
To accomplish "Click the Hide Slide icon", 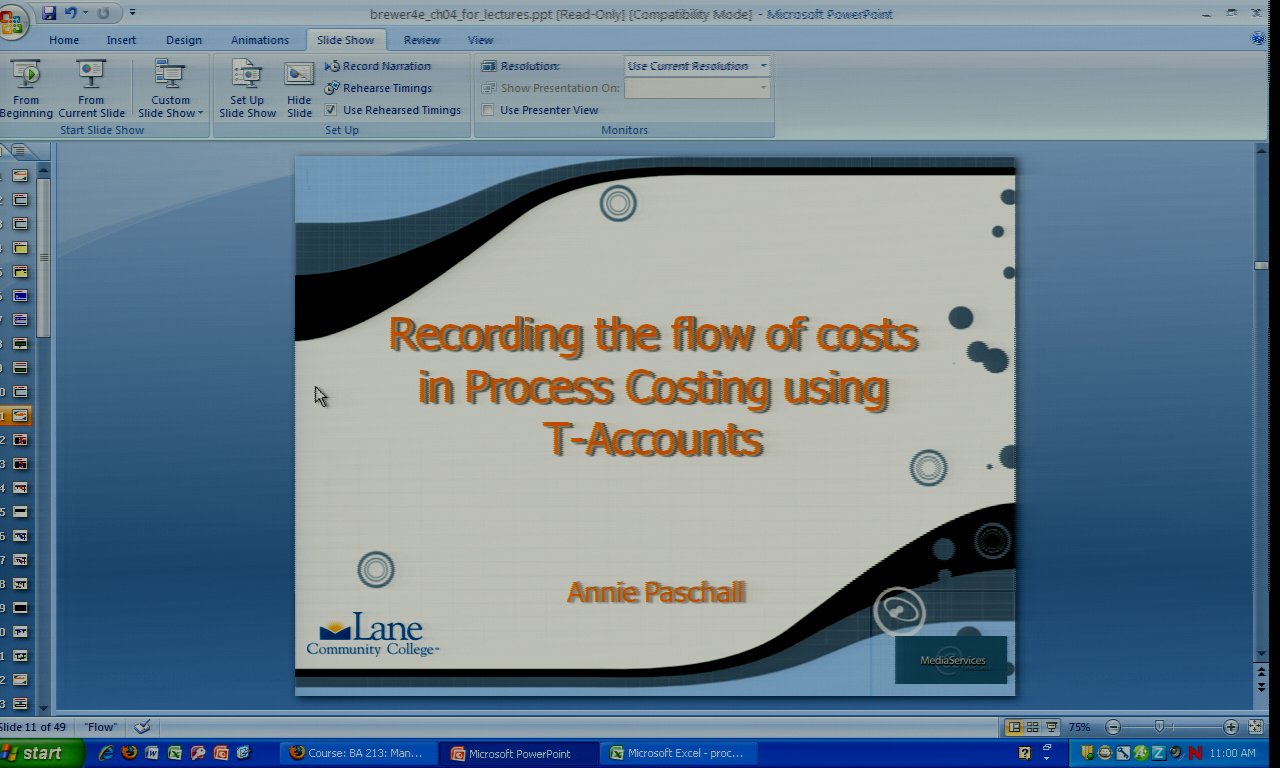I will (x=299, y=88).
